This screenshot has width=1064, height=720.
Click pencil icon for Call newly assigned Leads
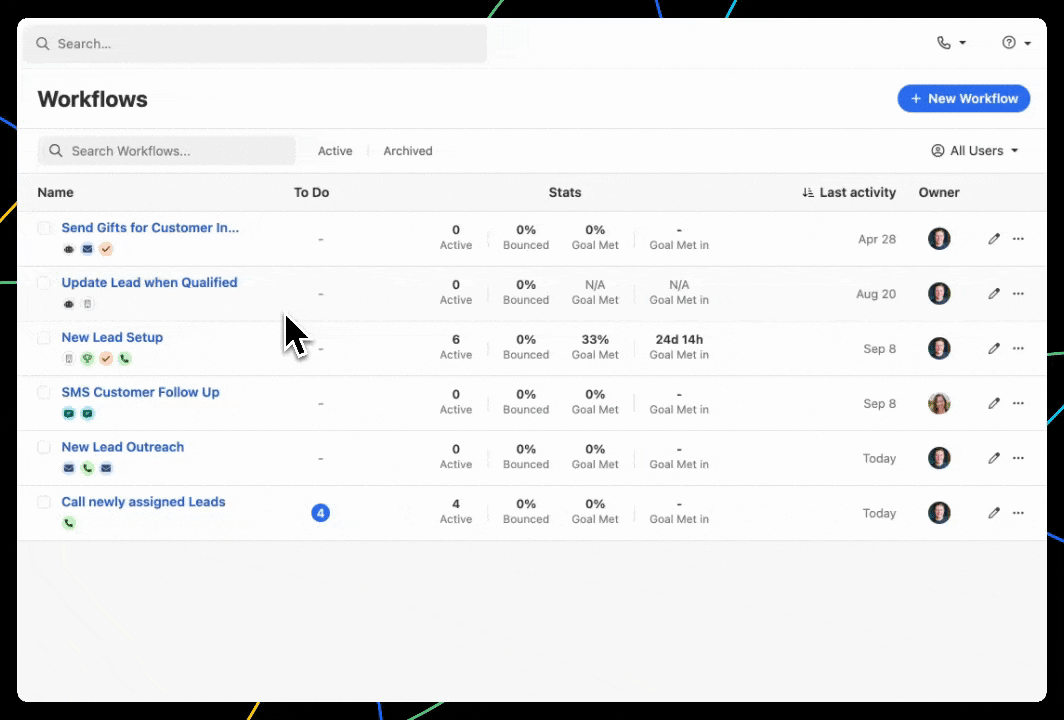[x=993, y=513]
